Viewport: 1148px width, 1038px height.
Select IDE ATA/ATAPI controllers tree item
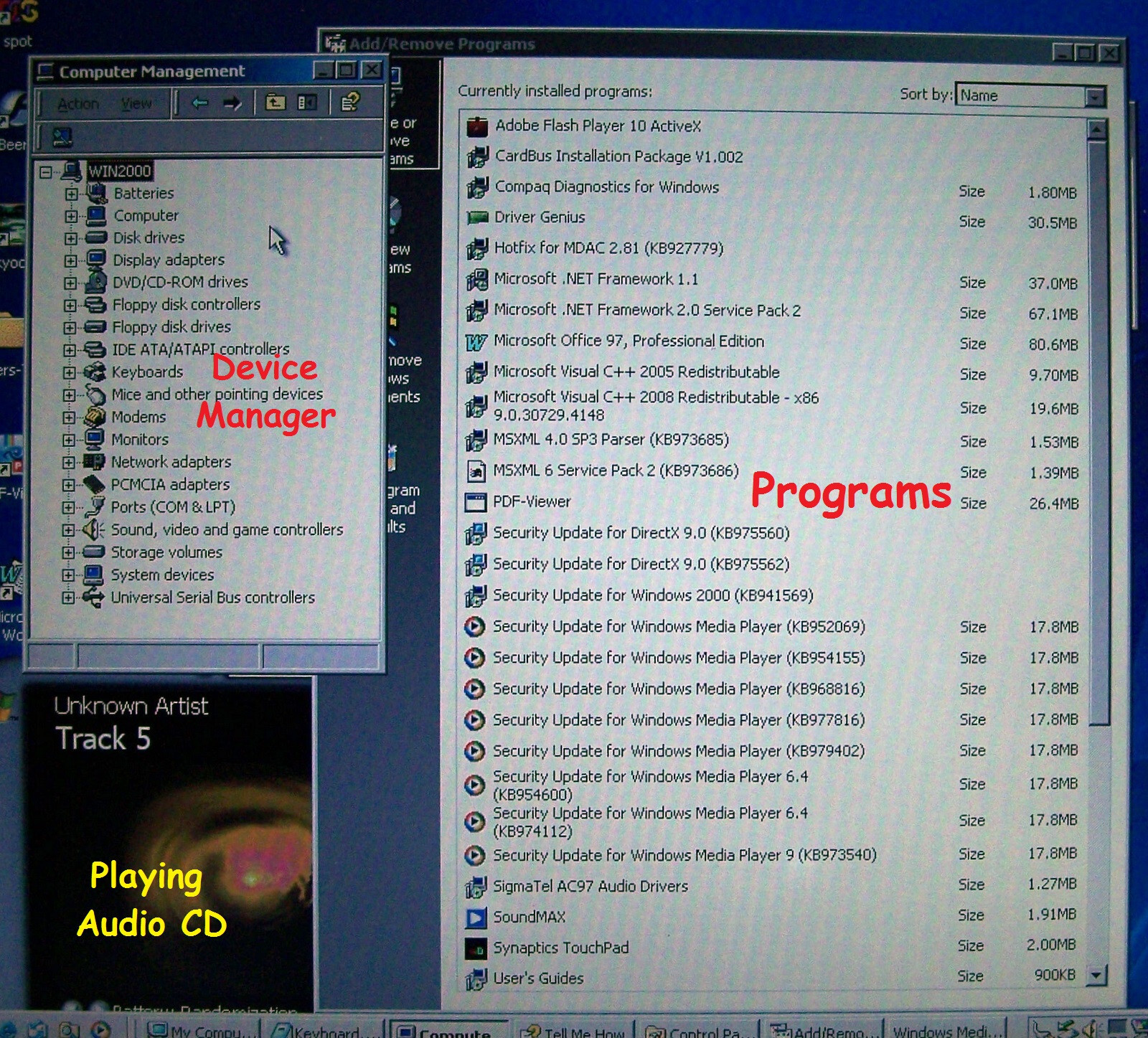click(x=201, y=349)
